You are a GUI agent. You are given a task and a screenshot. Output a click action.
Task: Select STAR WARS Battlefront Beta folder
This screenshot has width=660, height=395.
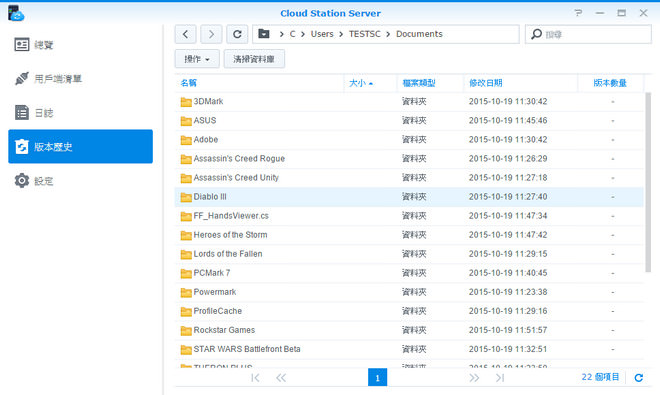[409, 349]
